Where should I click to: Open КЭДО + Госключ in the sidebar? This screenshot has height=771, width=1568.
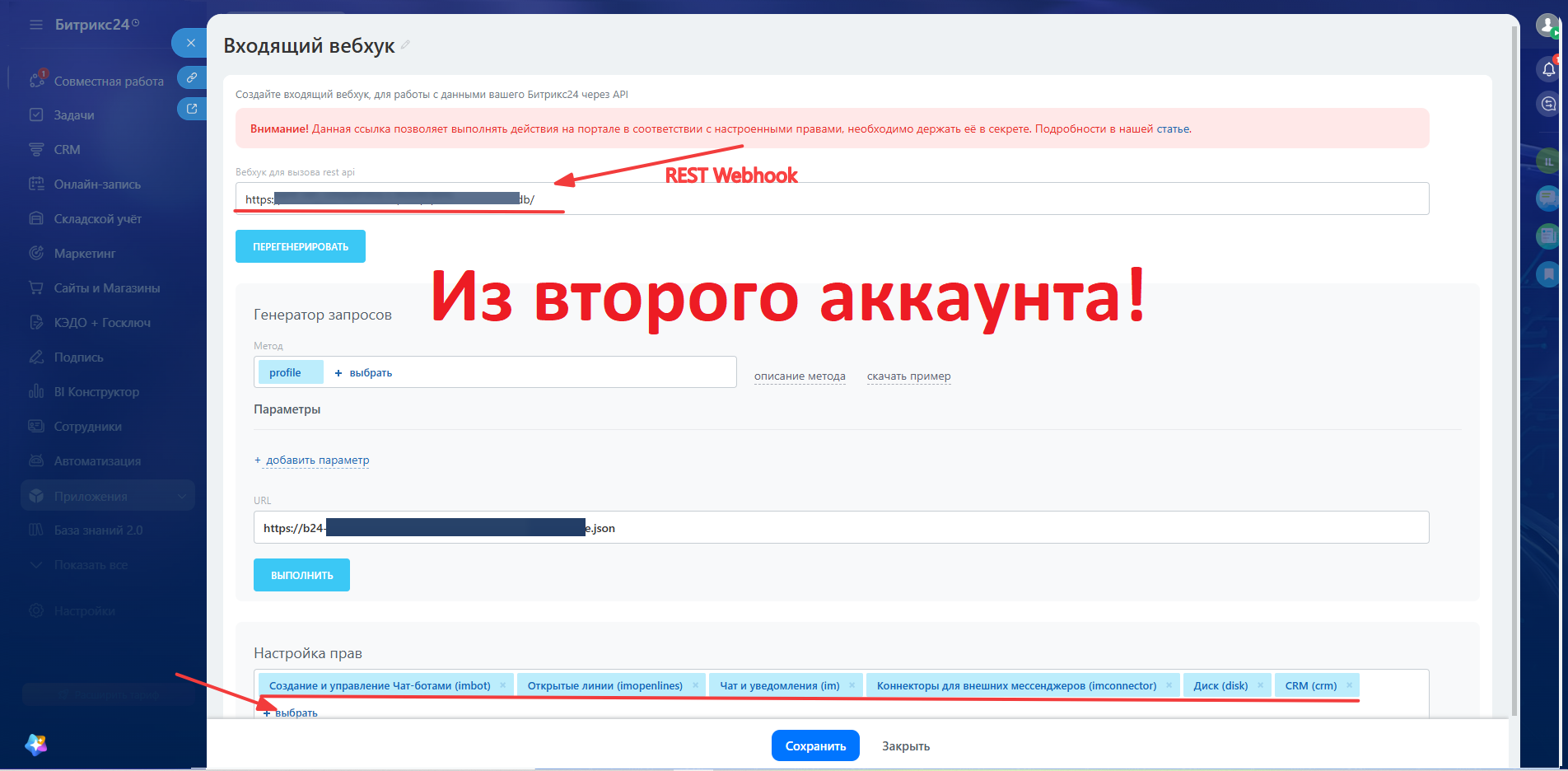coord(102,323)
